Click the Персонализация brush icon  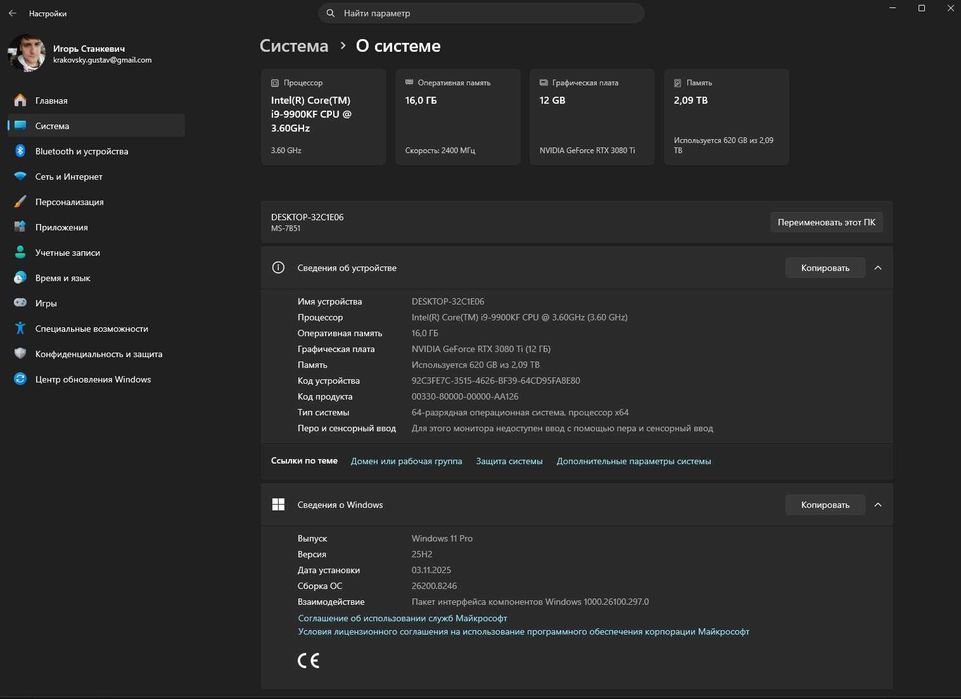pos(20,202)
